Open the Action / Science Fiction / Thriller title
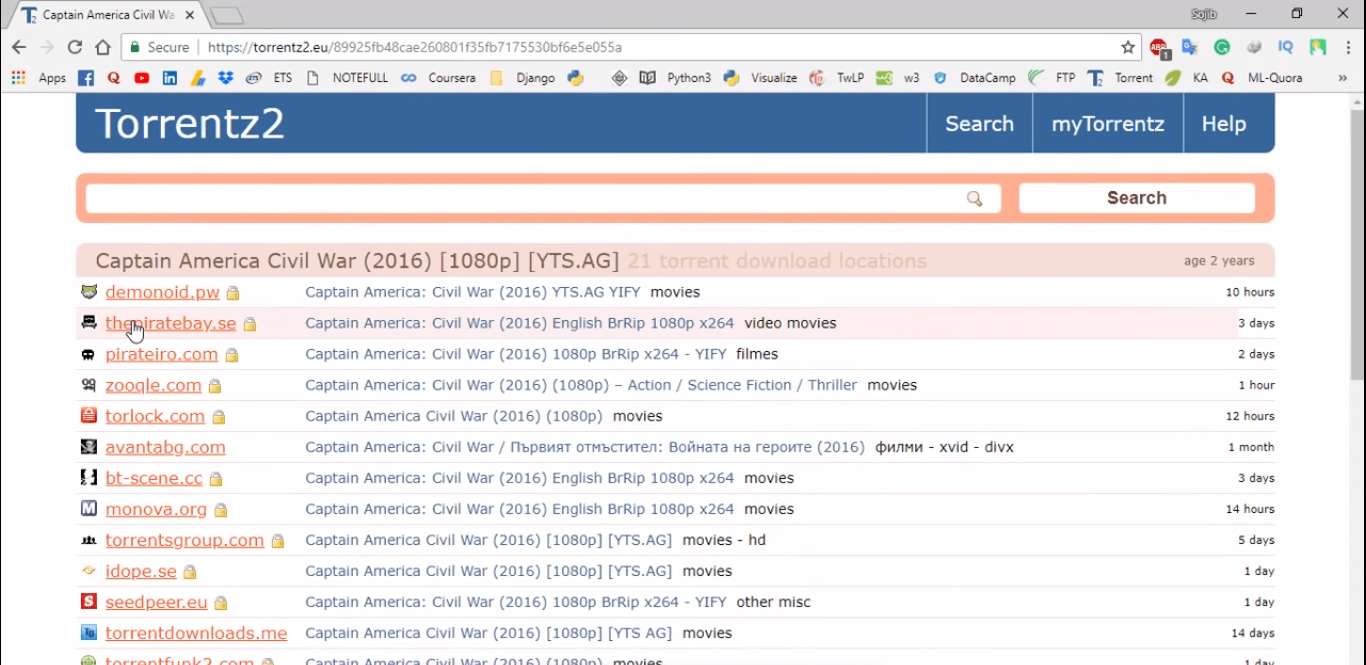This screenshot has height=665, width=1366. (x=581, y=385)
